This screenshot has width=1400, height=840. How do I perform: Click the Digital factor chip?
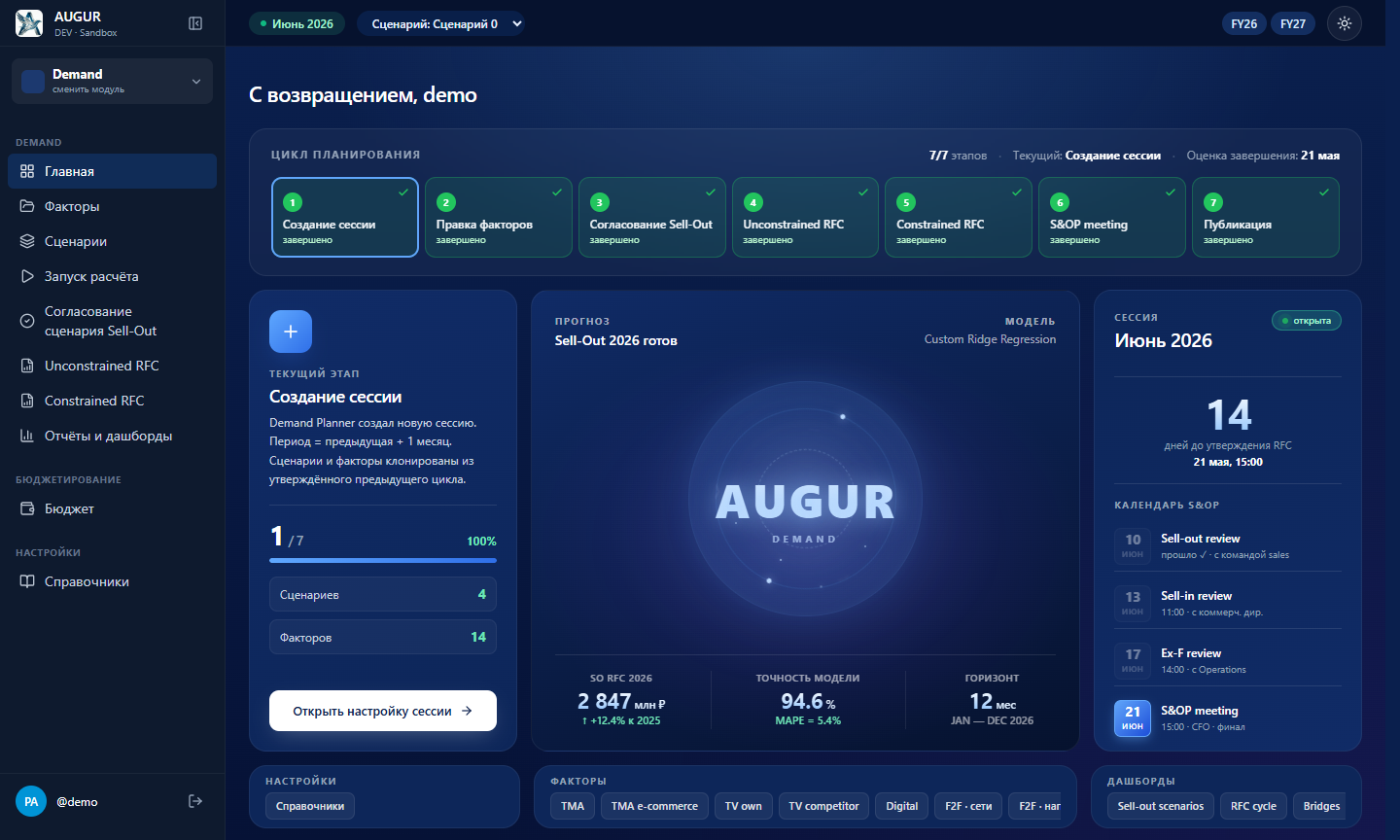902,806
